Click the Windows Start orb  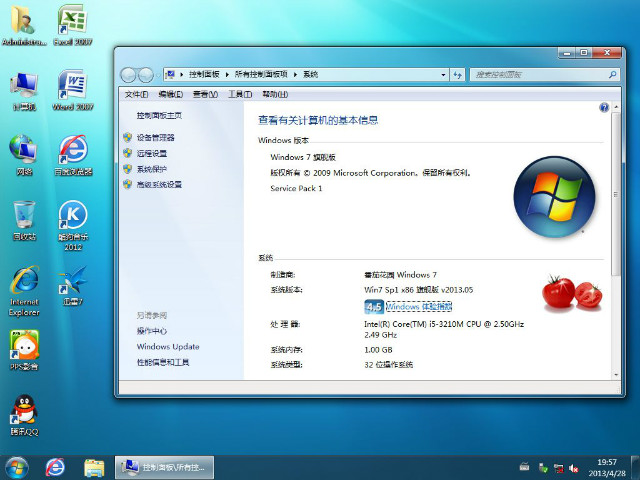tap(17, 468)
